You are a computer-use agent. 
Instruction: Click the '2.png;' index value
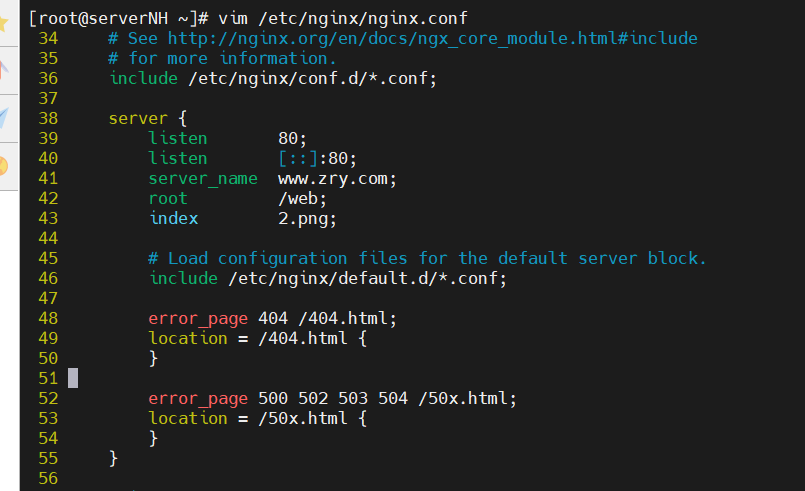[x=307, y=219]
